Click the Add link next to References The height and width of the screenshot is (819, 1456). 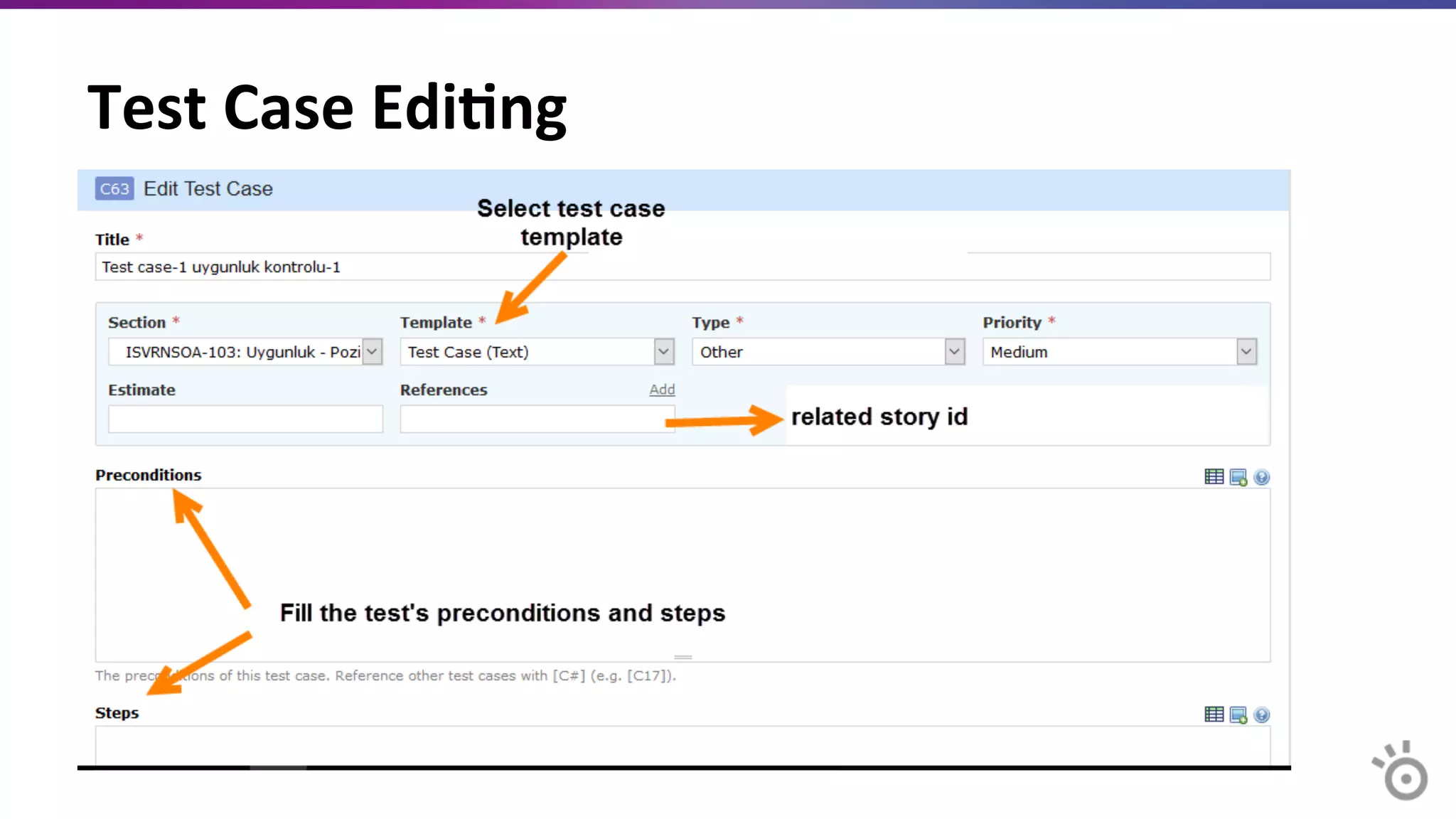pyautogui.click(x=661, y=389)
